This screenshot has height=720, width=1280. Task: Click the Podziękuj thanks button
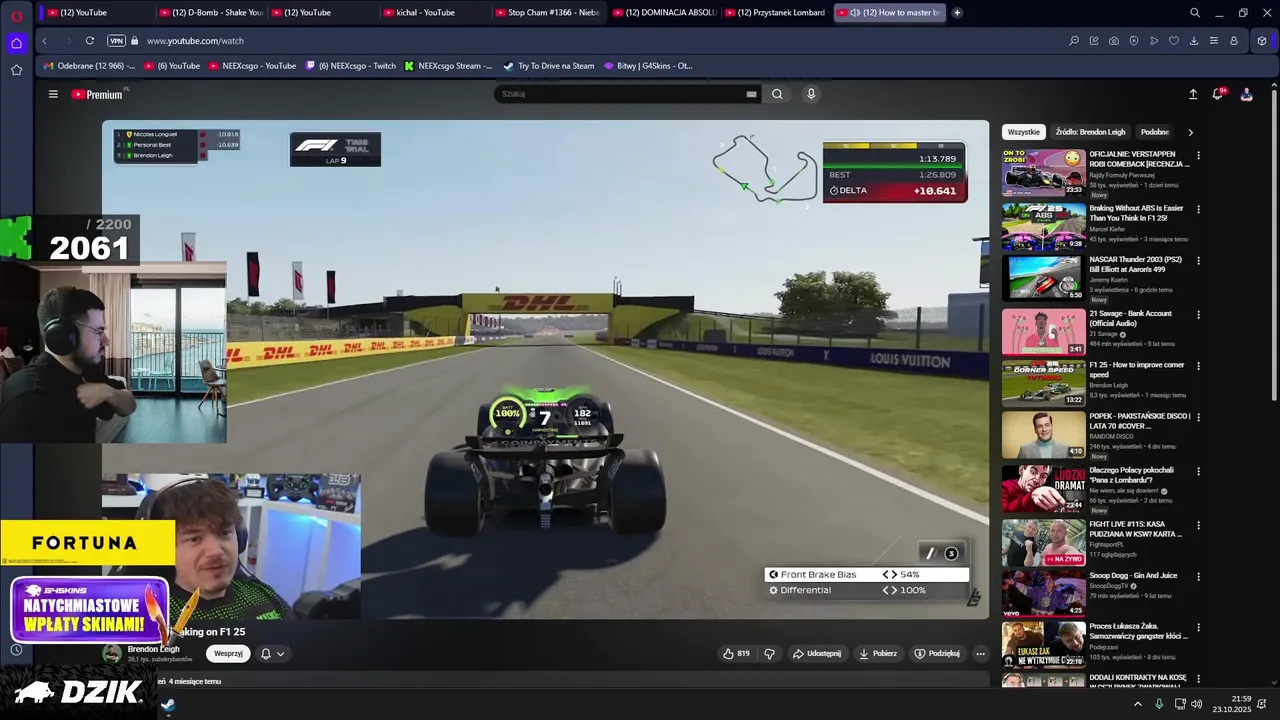click(x=937, y=653)
